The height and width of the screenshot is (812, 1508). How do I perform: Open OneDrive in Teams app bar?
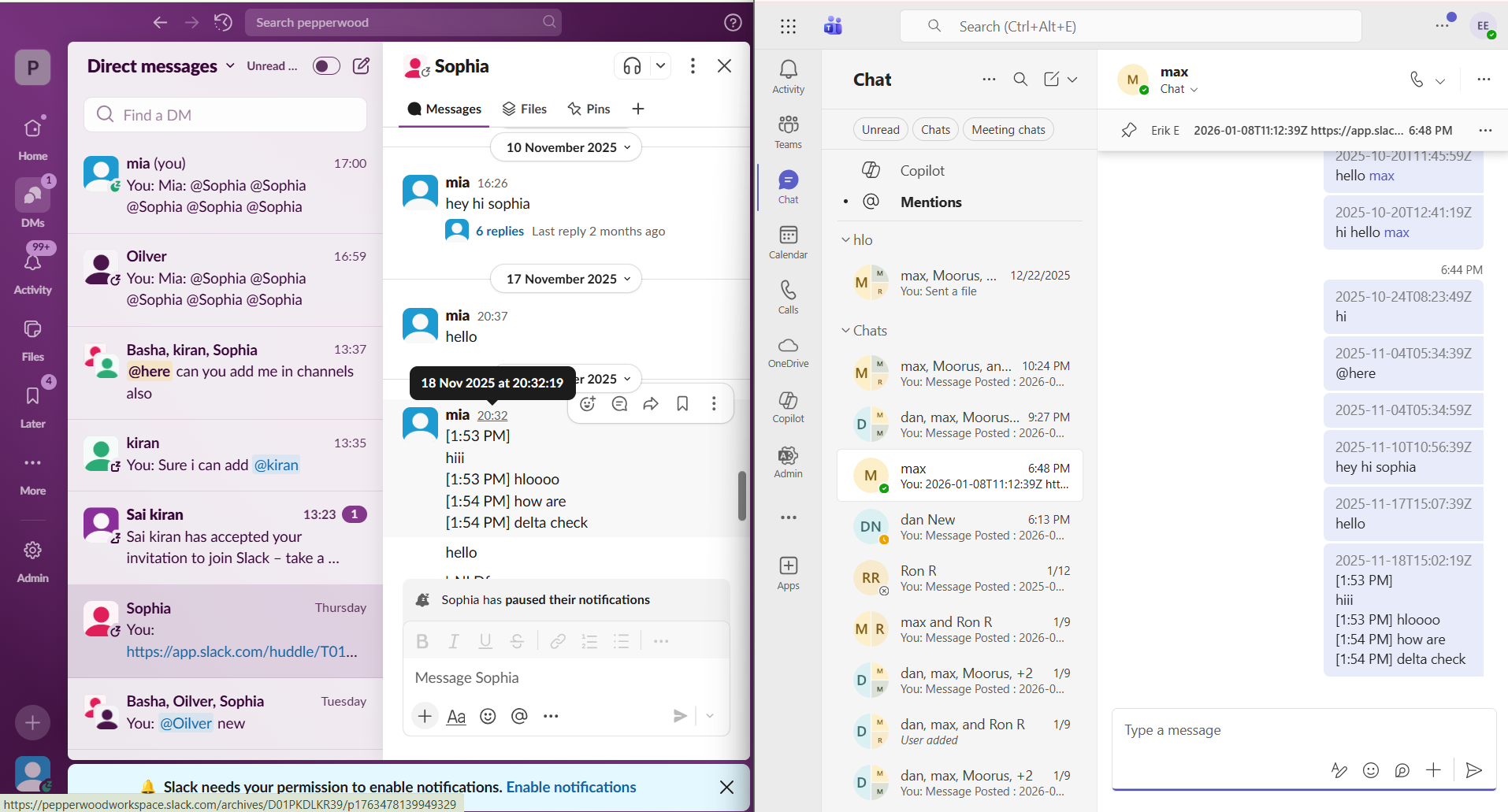pyautogui.click(x=788, y=353)
